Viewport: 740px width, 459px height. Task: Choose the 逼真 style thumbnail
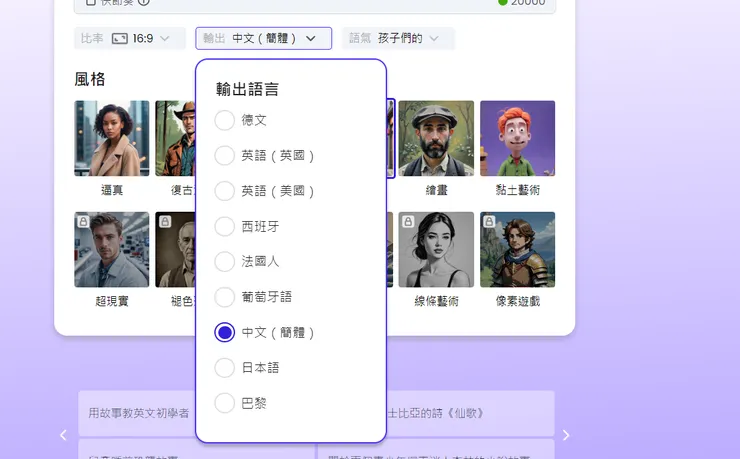(x=112, y=138)
